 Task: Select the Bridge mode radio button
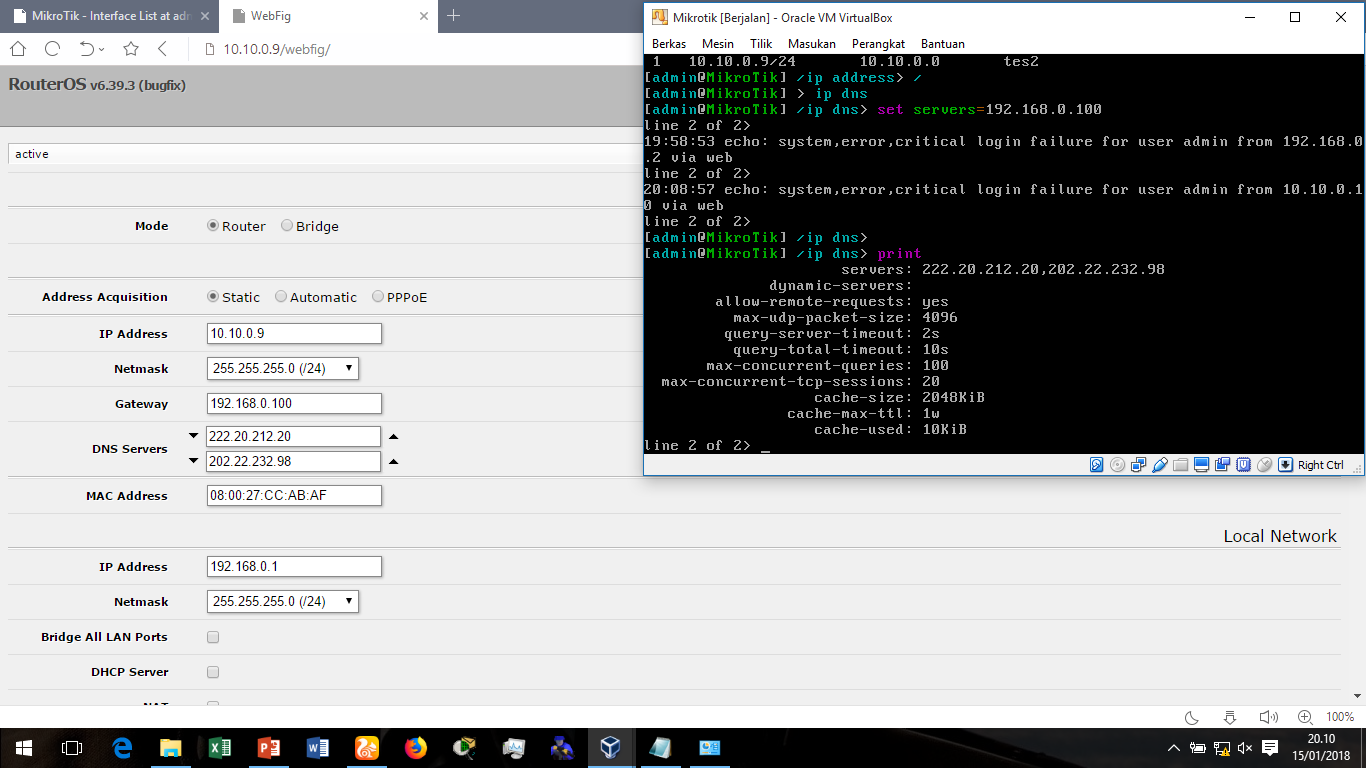[287, 226]
